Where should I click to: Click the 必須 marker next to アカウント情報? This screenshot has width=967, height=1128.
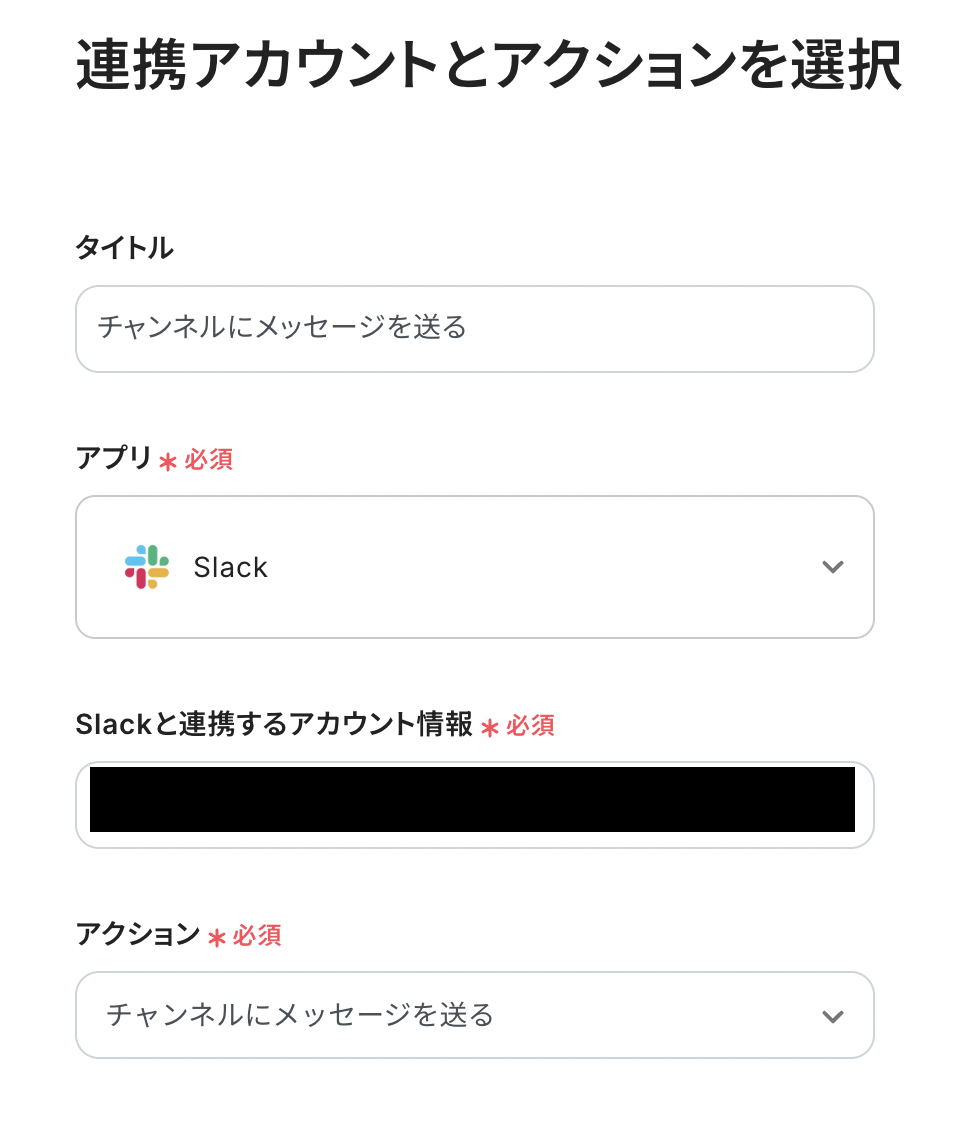coord(530,726)
